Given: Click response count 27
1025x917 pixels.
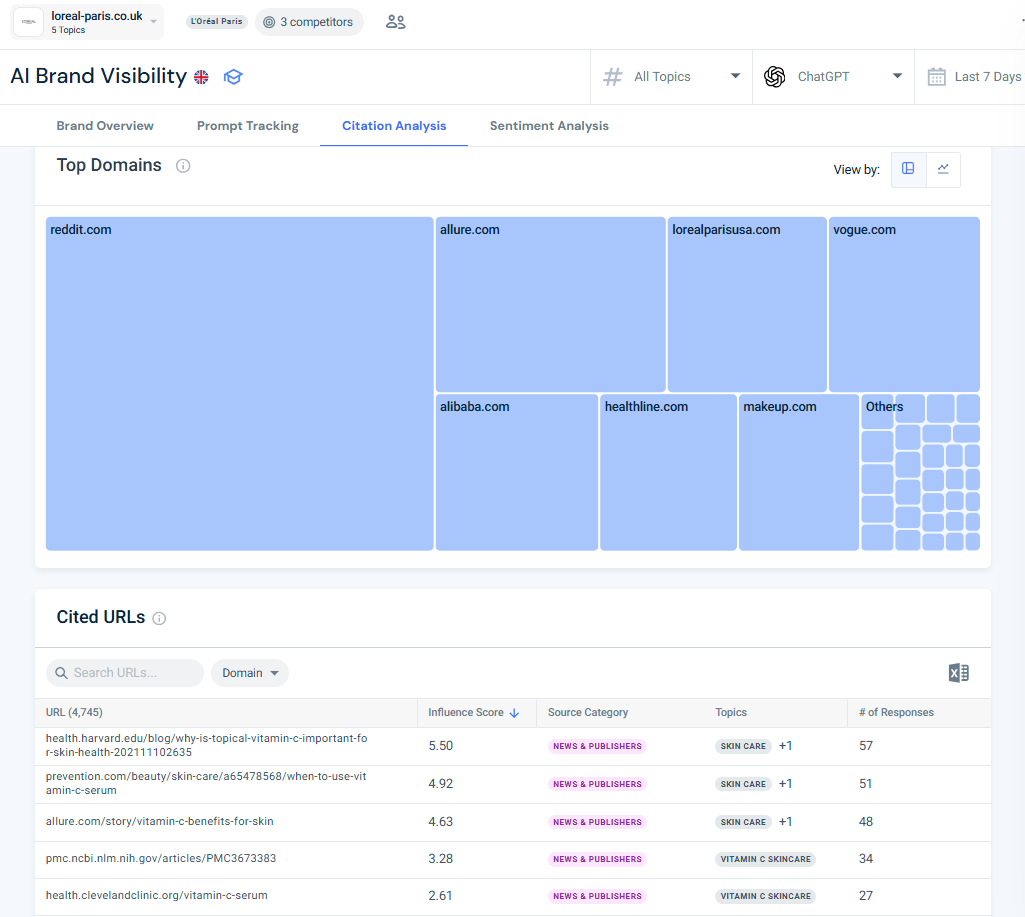Looking at the screenshot, I should [x=865, y=896].
